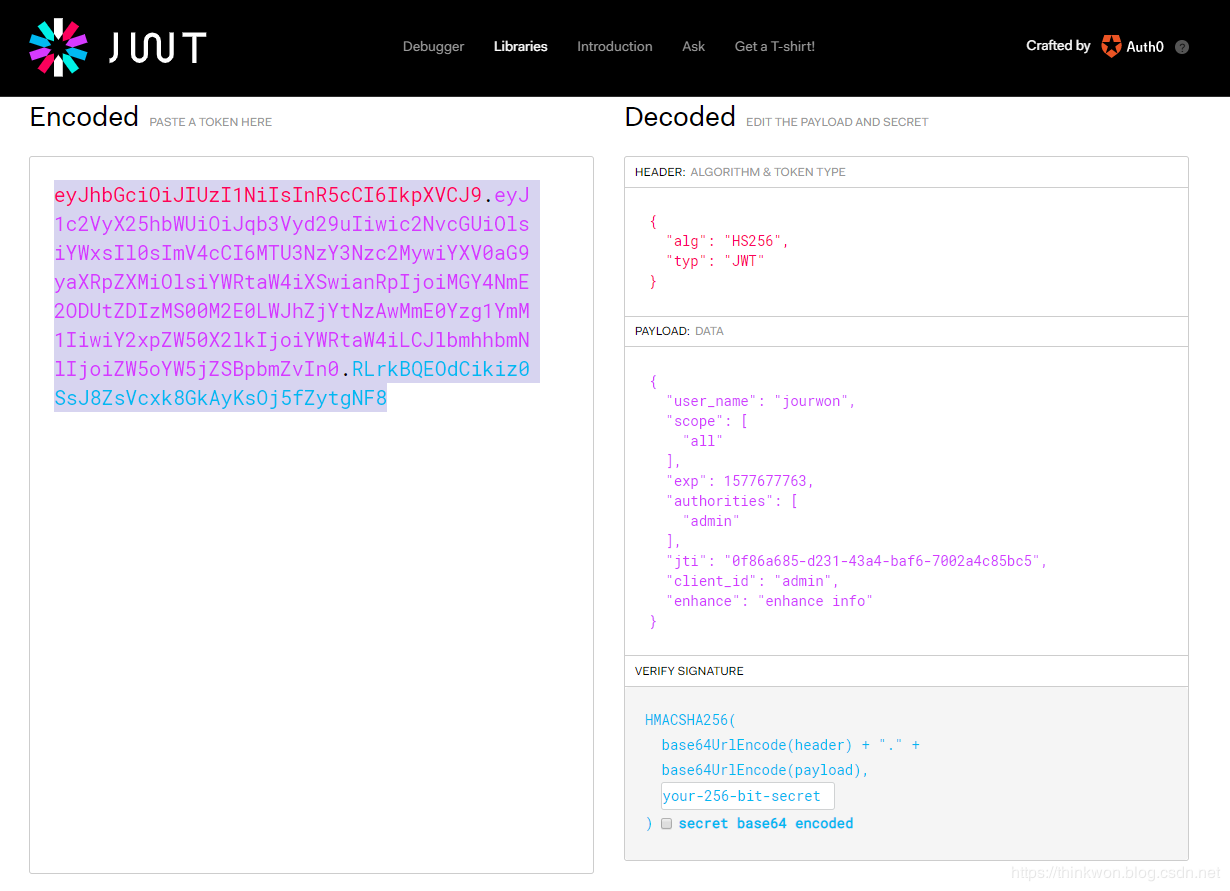The width and height of the screenshot is (1230, 891).
Task: Click the Get a T-shirt! link
Action: (774, 46)
